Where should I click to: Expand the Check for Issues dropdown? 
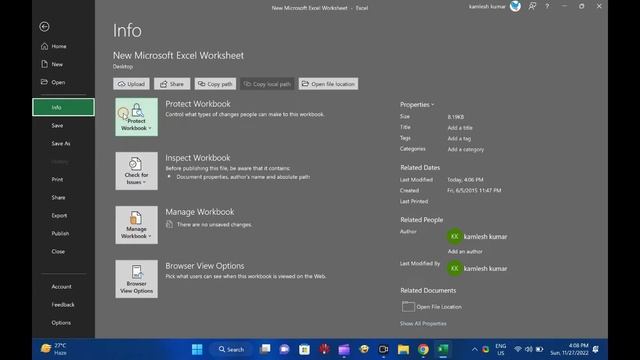click(136, 171)
